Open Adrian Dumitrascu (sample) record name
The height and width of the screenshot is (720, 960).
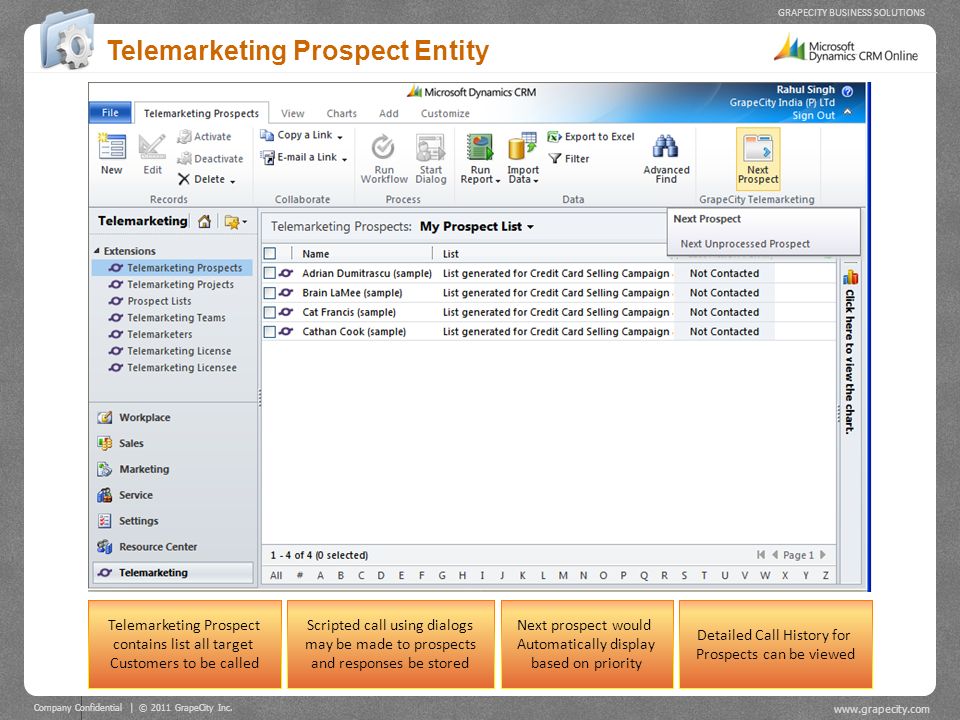click(x=367, y=273)
